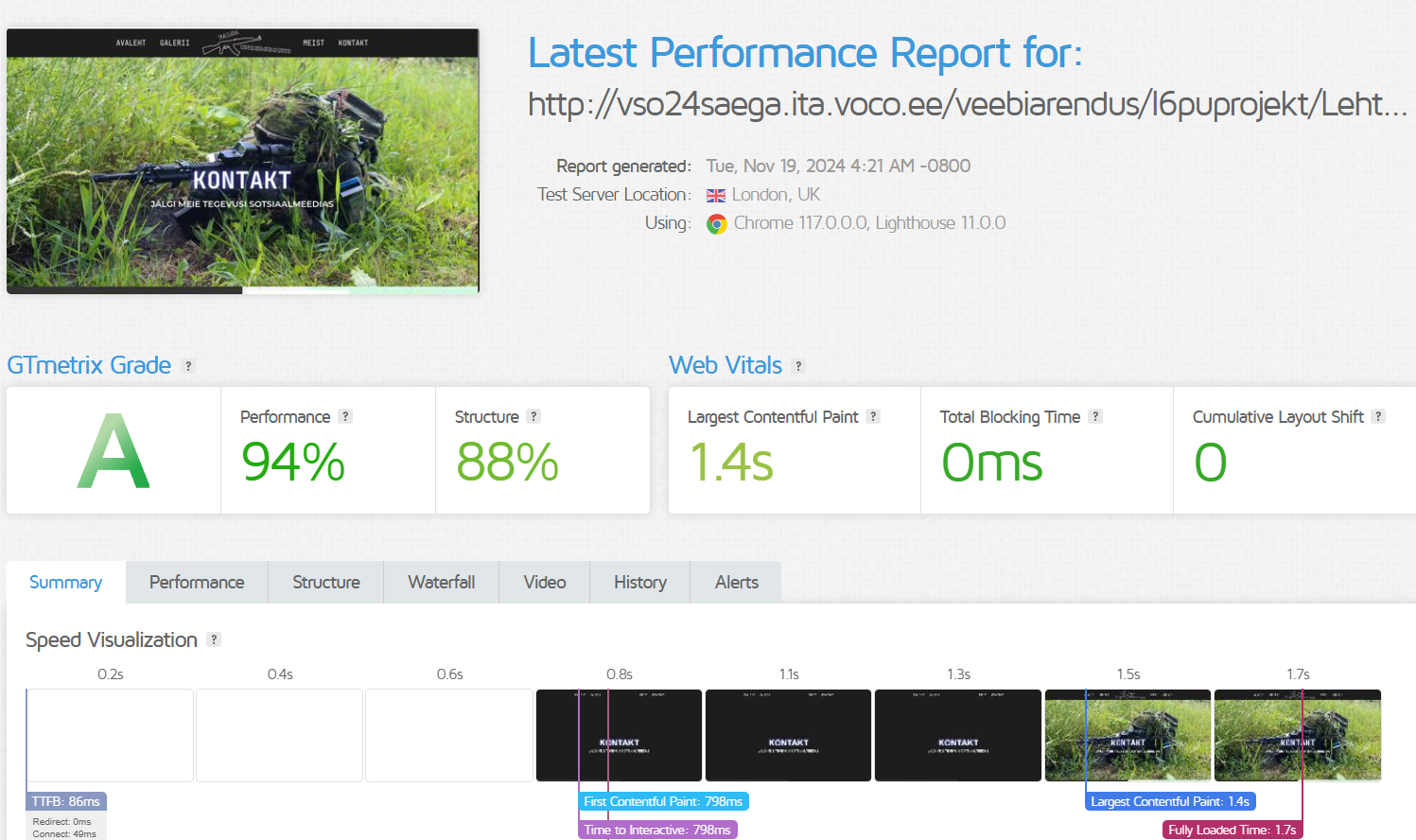The width and height of the screenshot is (1416, 840).
Task: Click the UK flag icon
Action: tap(716, 196)
